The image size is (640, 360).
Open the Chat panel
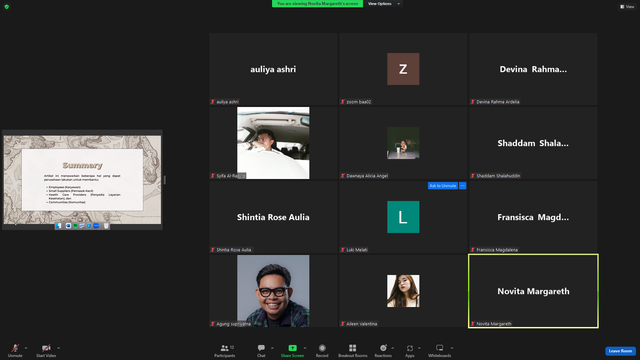pyautogui.click(x=261, y=350)
